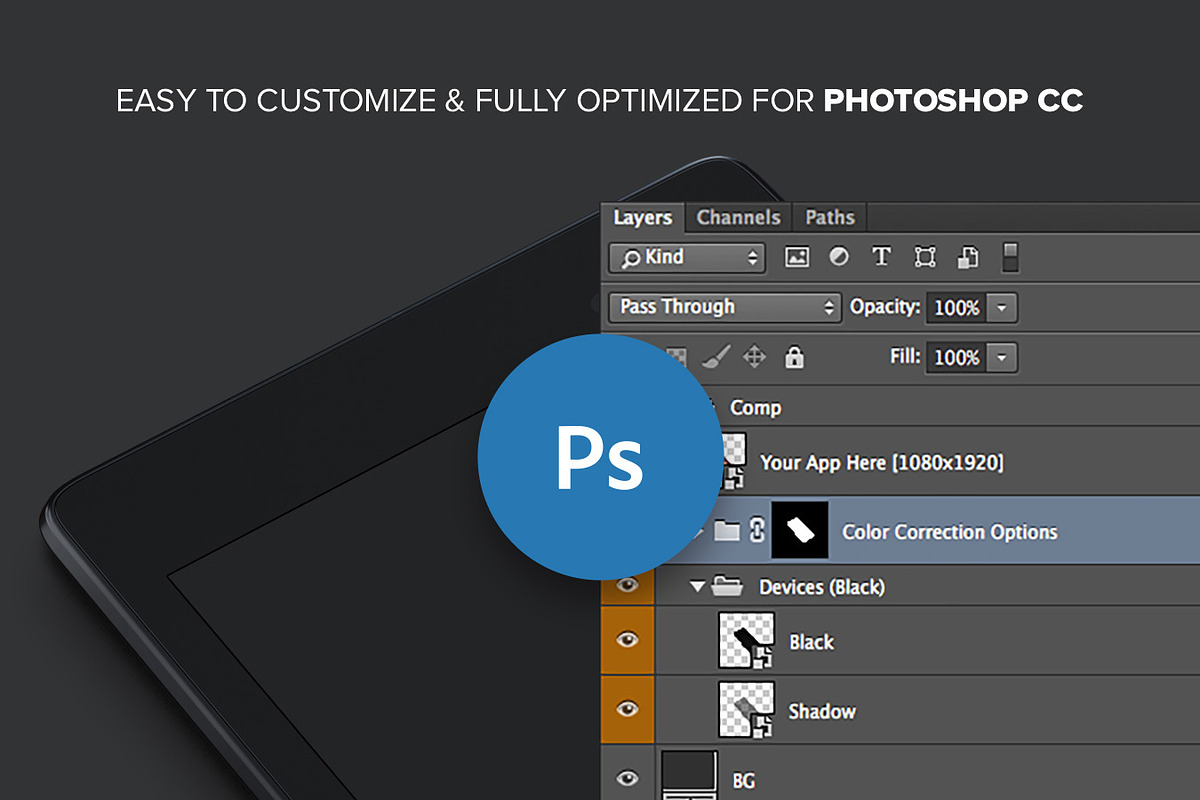
Task: Open the Opacity slider dropdown arrow
Action: (1002, 308)
